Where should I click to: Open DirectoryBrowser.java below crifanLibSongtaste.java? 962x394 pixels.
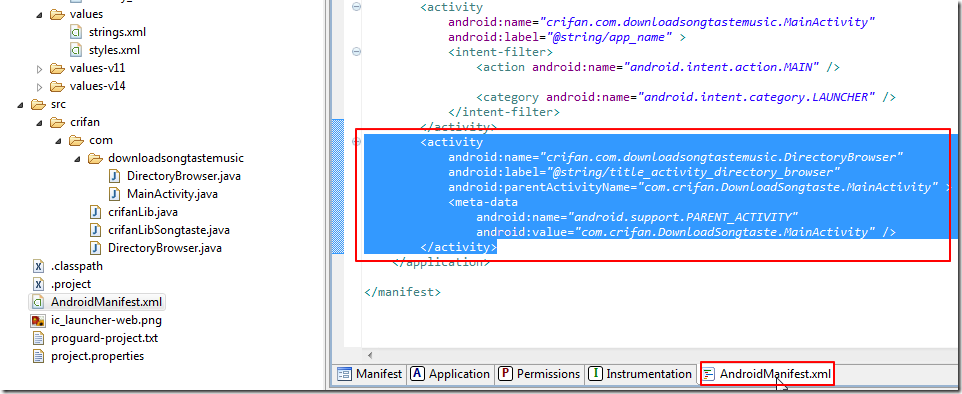pos(164,249)
